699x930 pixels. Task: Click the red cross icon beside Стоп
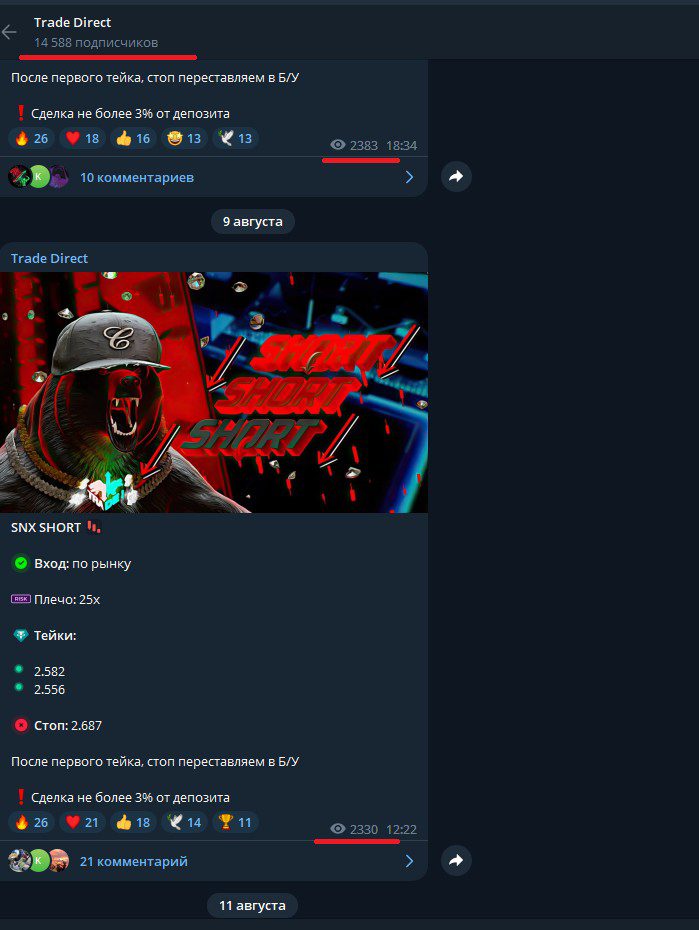tap(21, 725)
